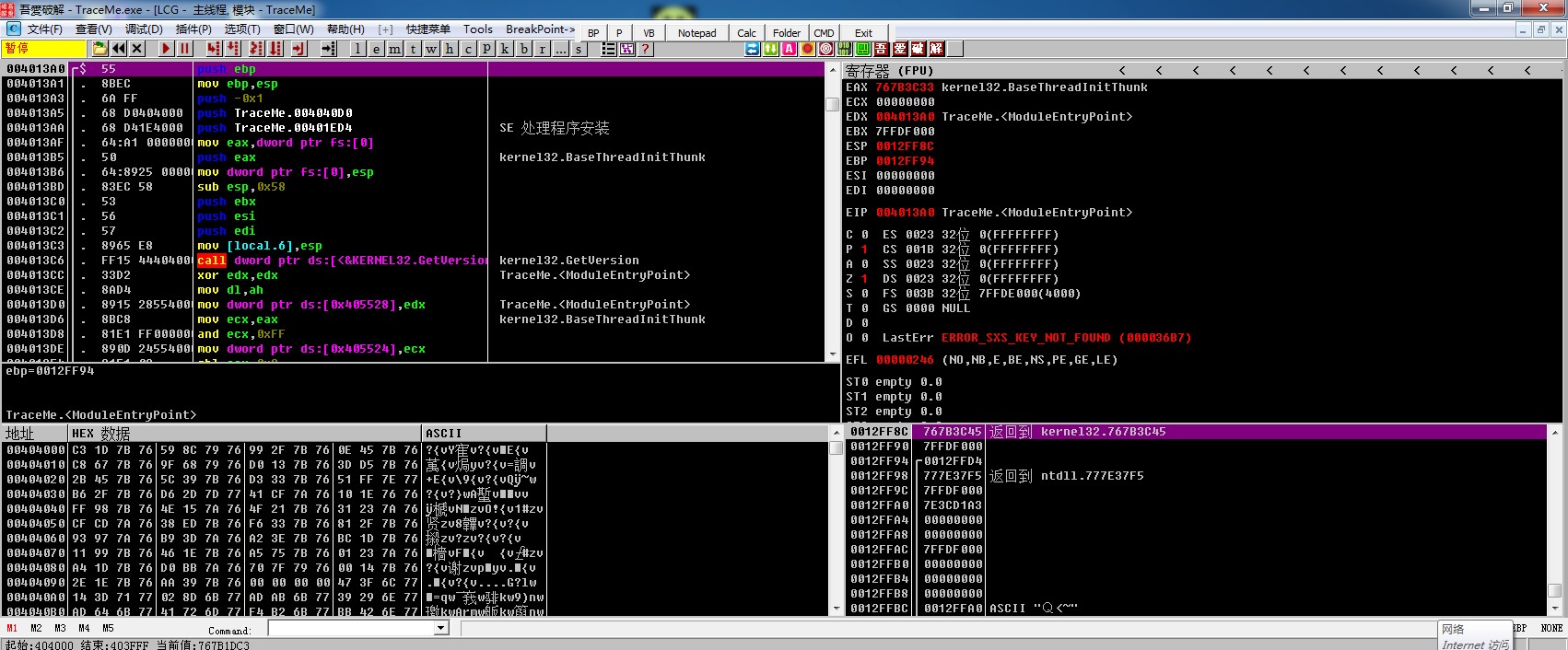Expand the Command input dropdown arrow
Image resolution: width=1568 pixels, height=650 pixels.
441,628
